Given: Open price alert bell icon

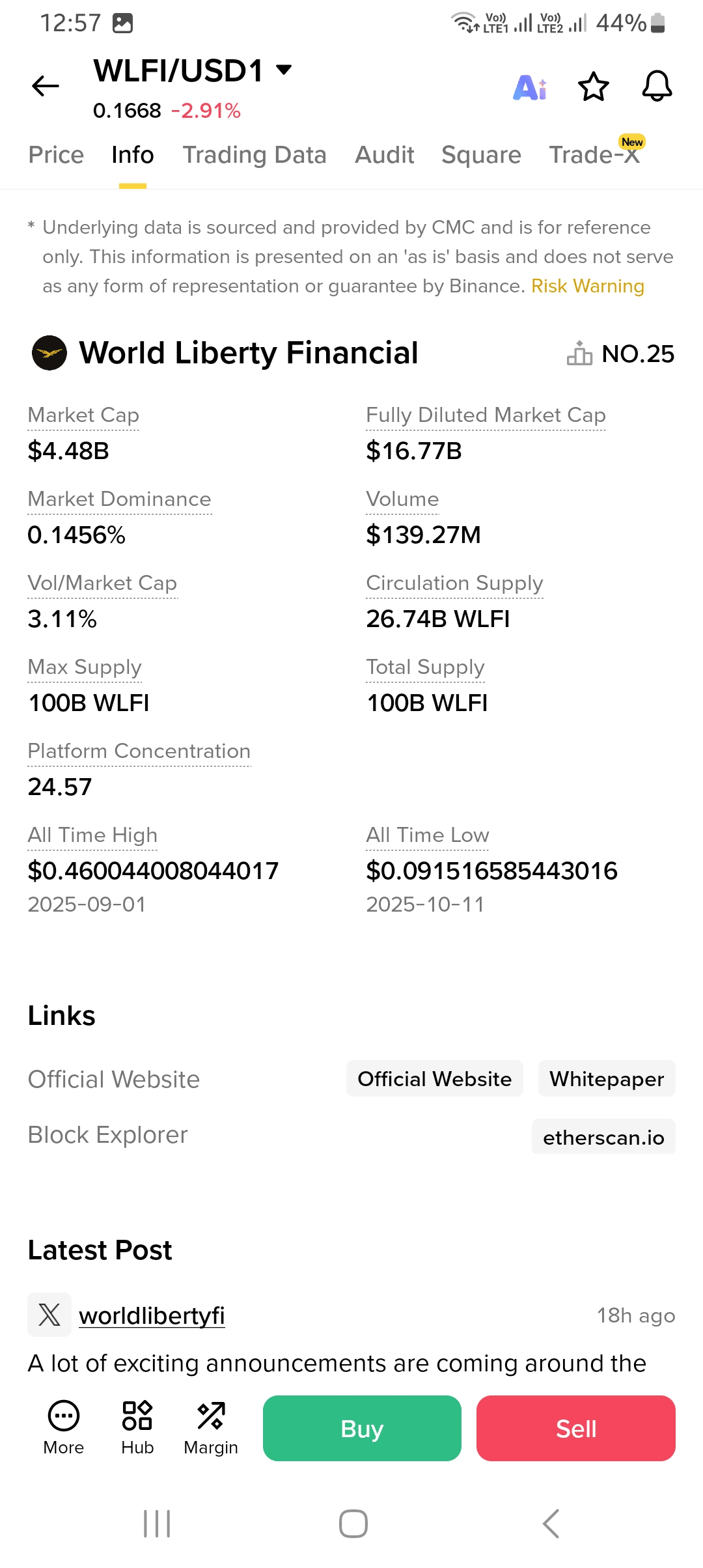Looking at the screenshot, I should pyautogui.click(x=657, y=86).
